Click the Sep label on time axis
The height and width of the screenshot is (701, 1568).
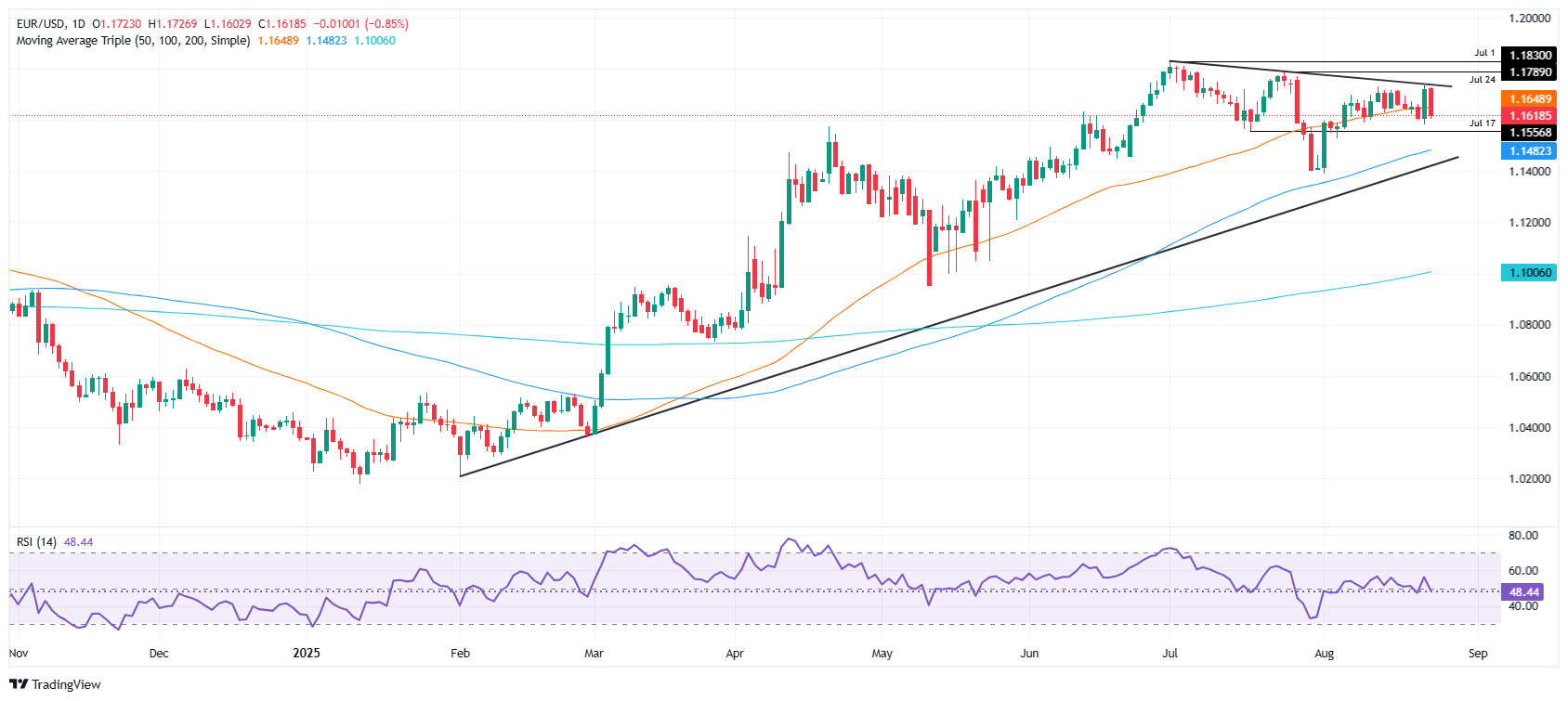pos(1478,653)
